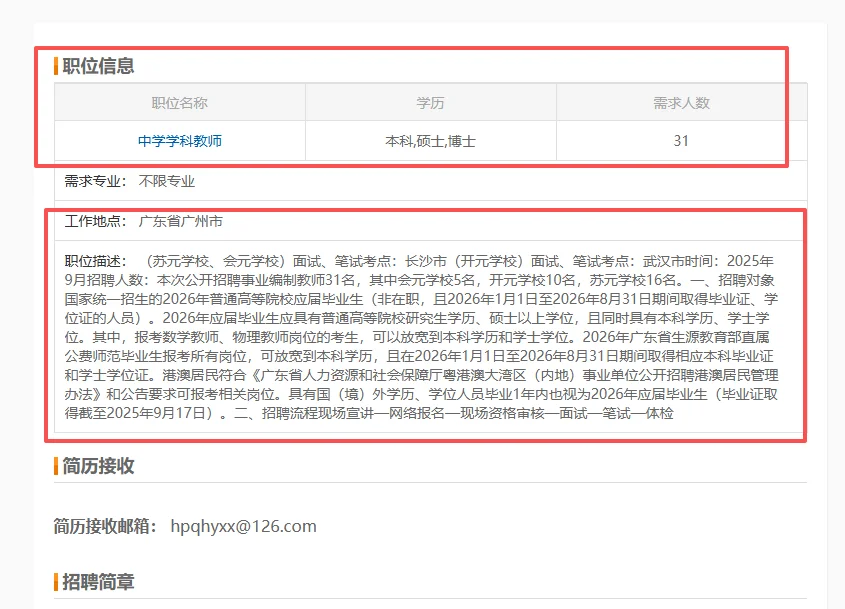Click the 职位描述 label
845x609 pixels.
pyautogui.click(x=95, y=261)
